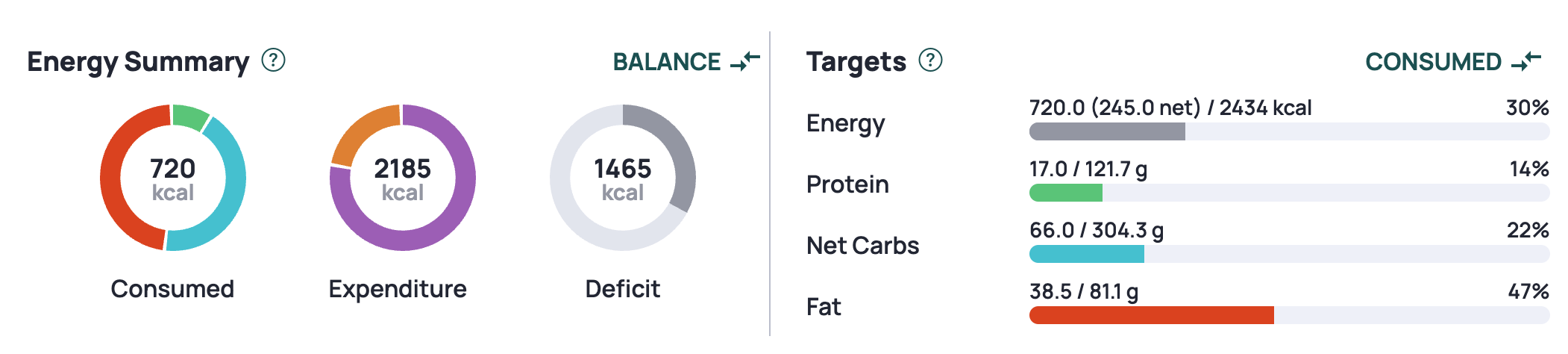Click the Targets heading

(x=856, y=62)
